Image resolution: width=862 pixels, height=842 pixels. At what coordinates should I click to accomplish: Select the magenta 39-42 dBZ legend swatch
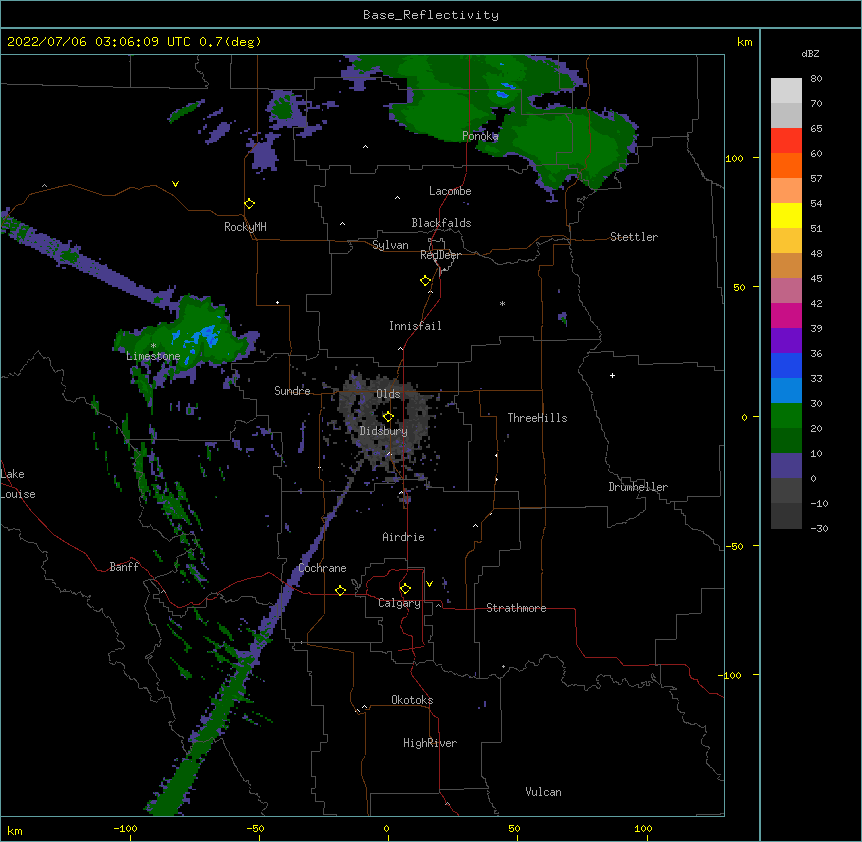click(786, 315)
